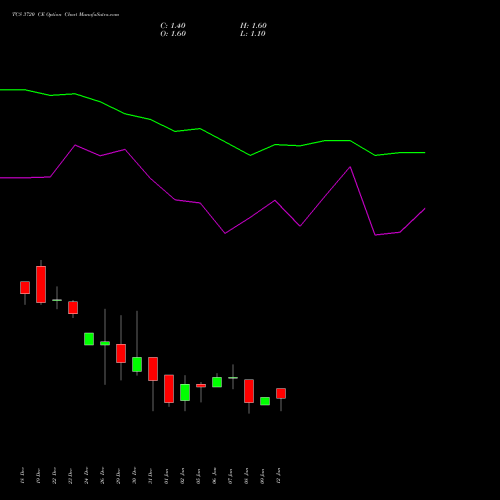500x500 pixels.
Task: Select the low value 'L: 1.10'
Action: tap(253, 34)
